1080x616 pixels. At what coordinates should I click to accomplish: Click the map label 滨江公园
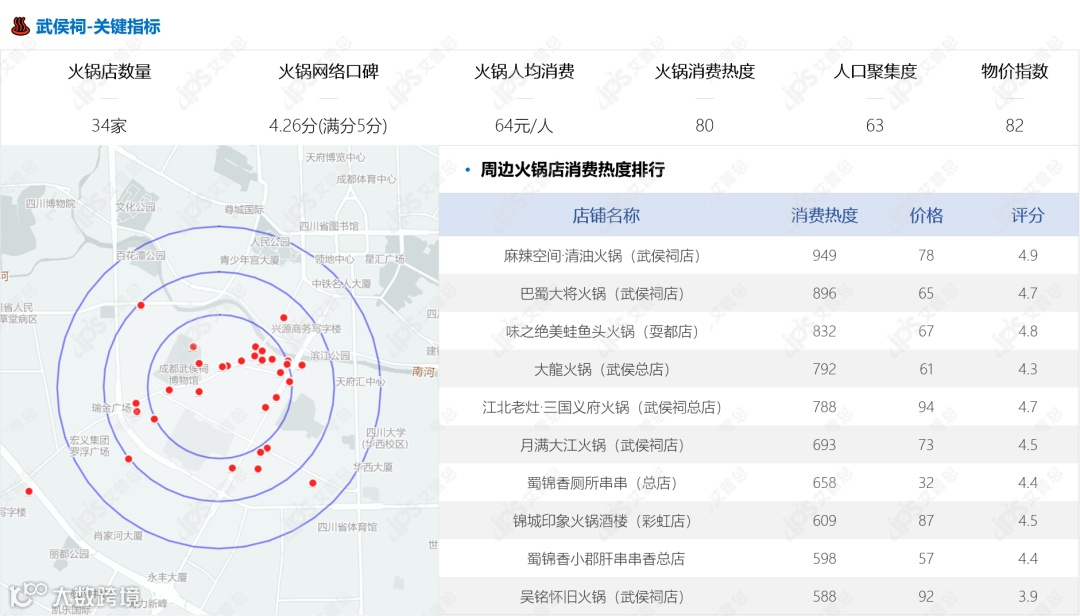click(330, 356)
